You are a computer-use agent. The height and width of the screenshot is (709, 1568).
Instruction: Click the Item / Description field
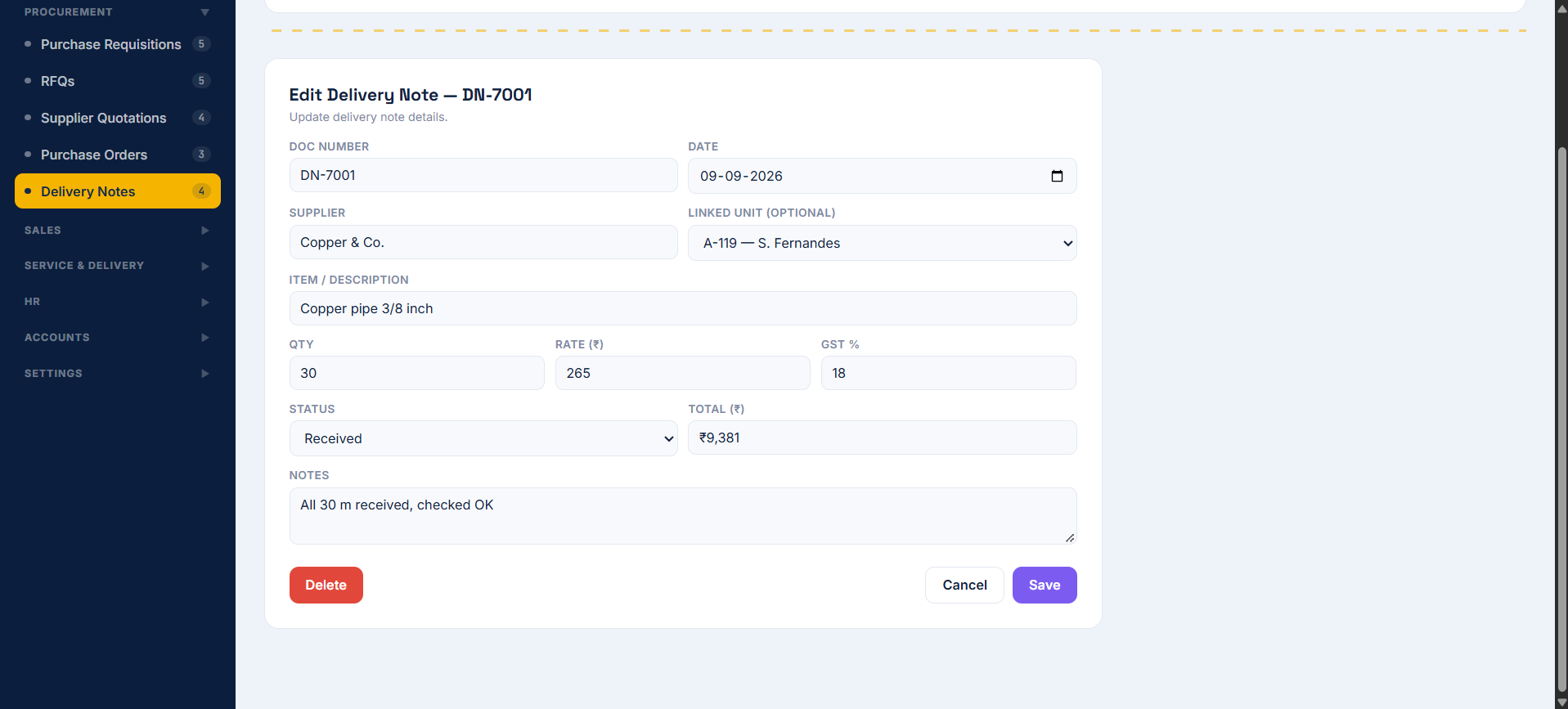(x=683, y=308)
